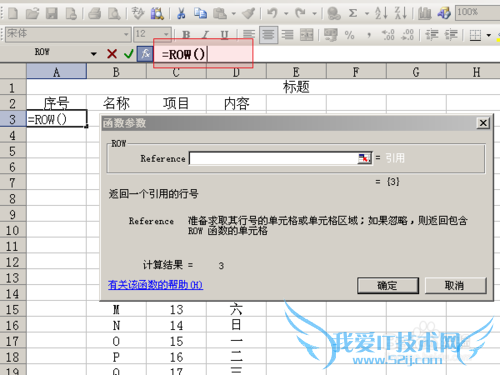Toggle Underline formatting
Image resolution: width=500 pixels, height=375 pixels.
pos(225,35)
